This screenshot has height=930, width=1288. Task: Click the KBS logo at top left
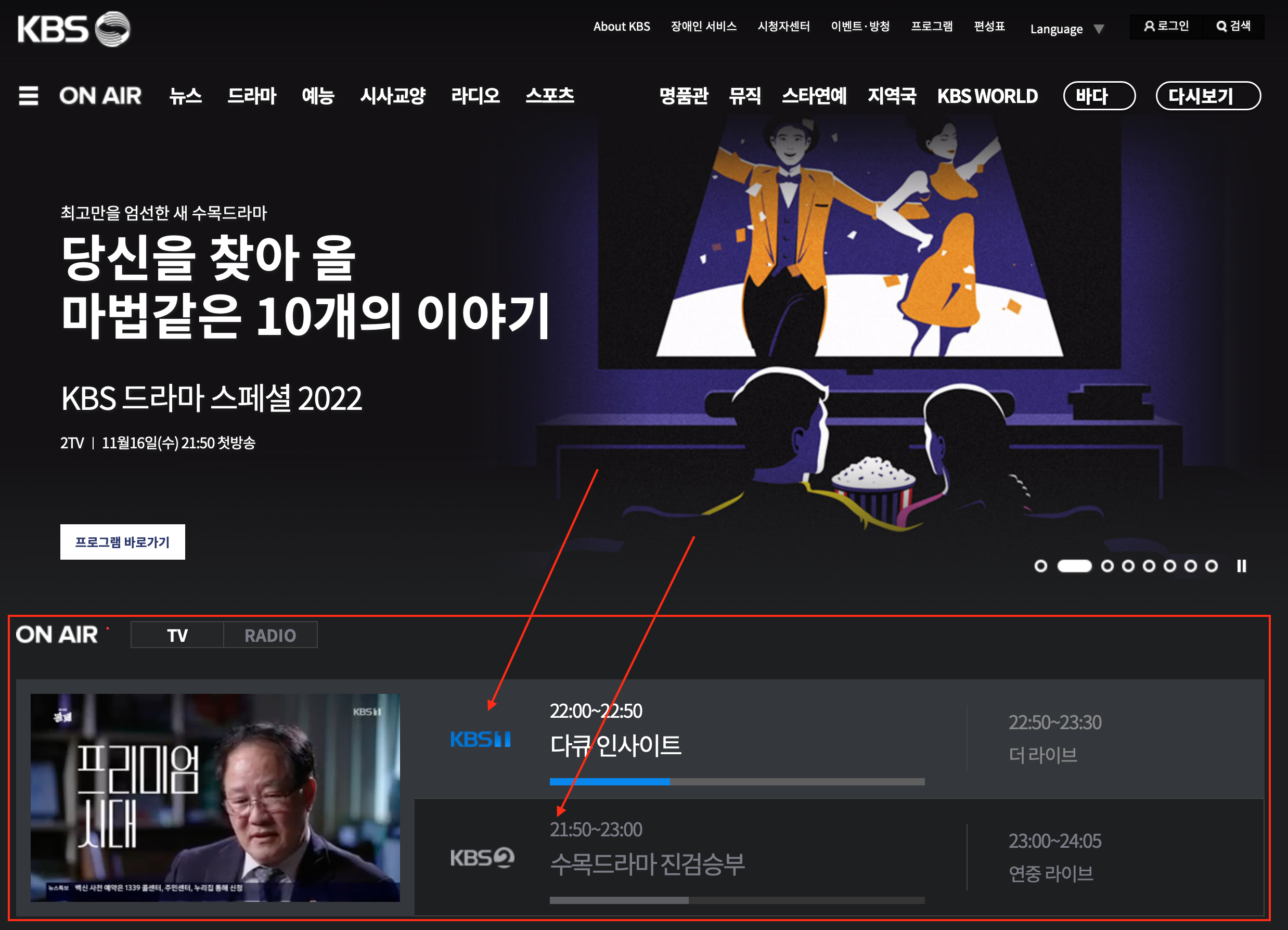coord(74,29)
